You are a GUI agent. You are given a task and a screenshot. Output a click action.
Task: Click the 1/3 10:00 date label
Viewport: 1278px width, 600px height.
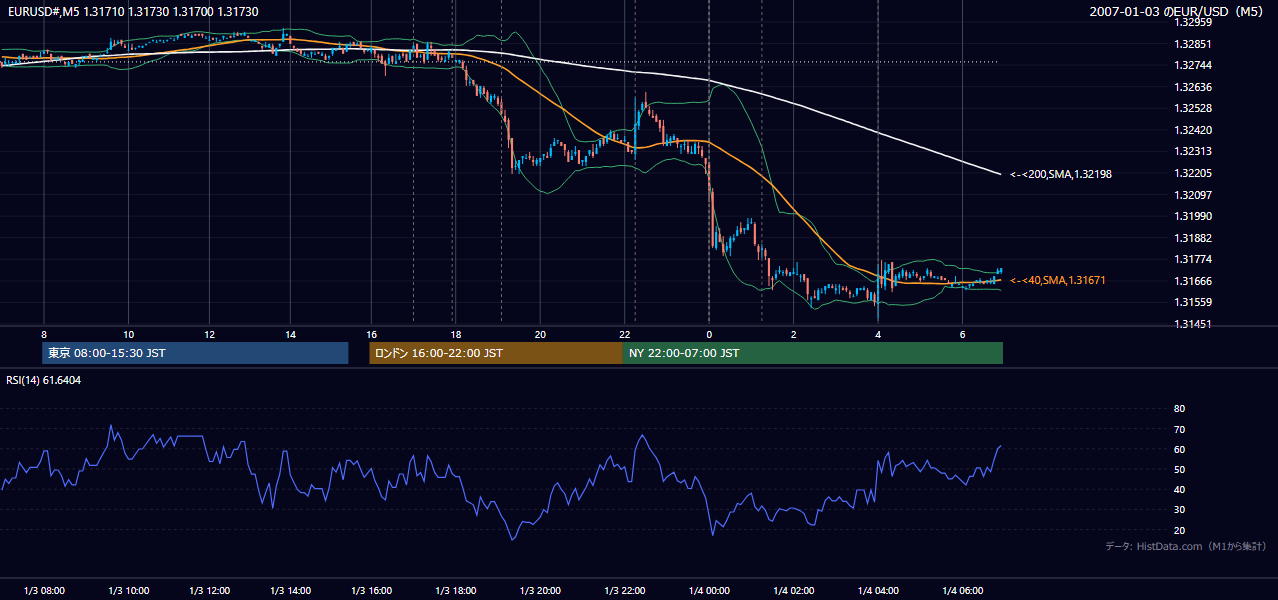click(129, 591)
